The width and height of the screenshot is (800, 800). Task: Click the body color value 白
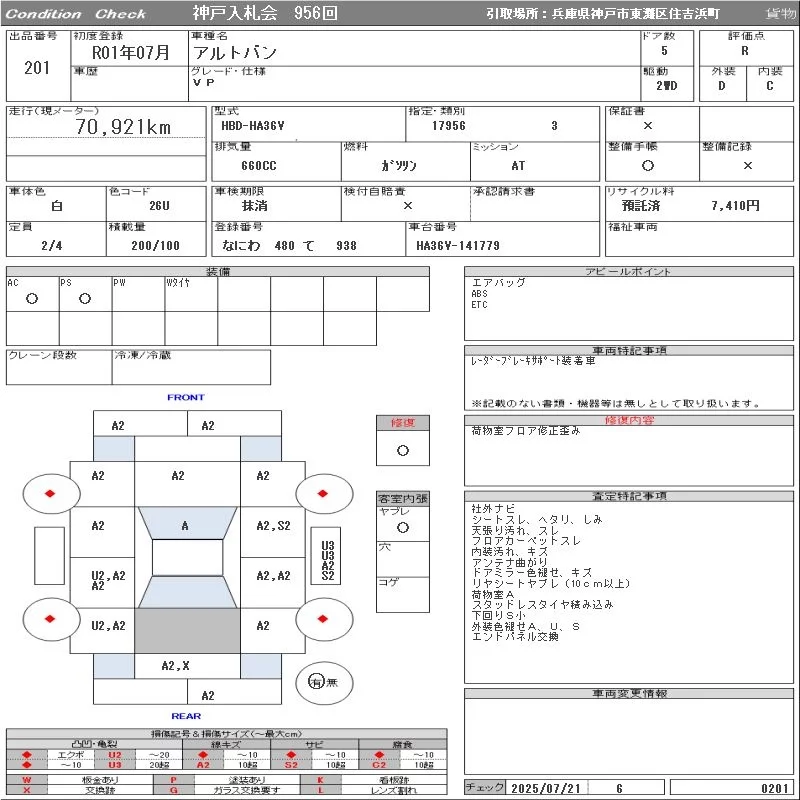coord(57,206)
